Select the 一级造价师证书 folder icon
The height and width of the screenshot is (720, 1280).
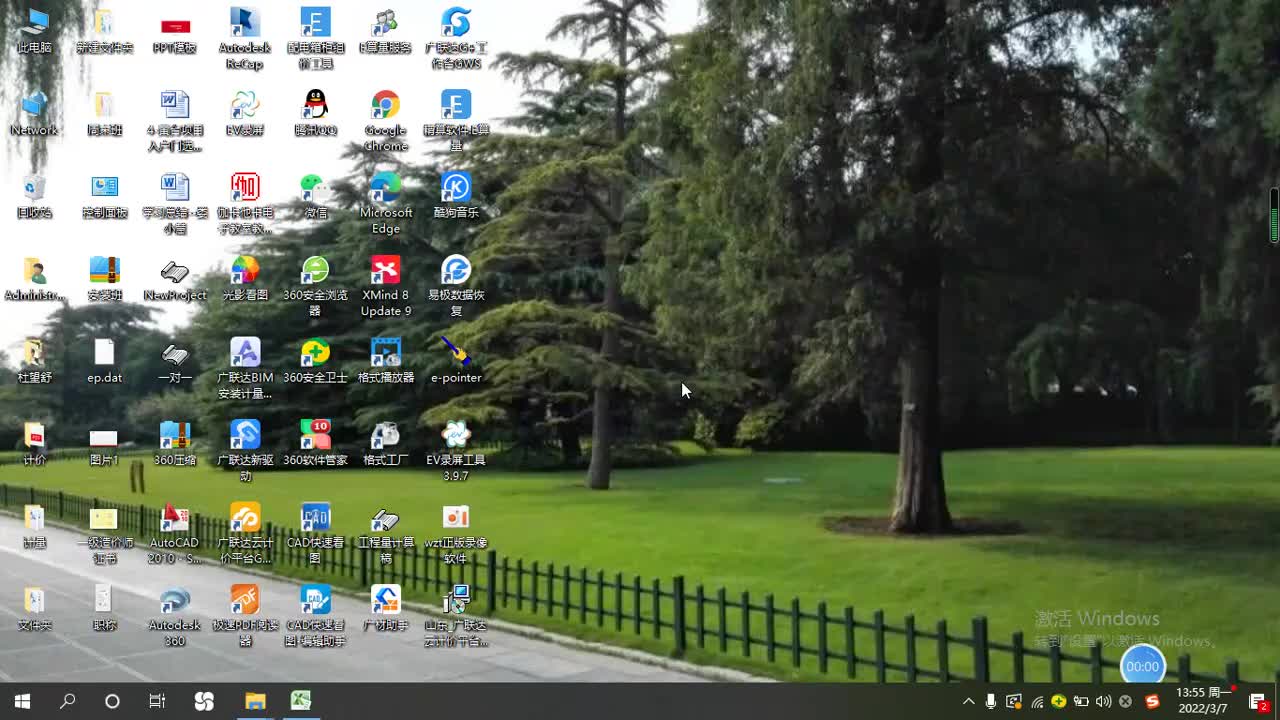point(104,534)
